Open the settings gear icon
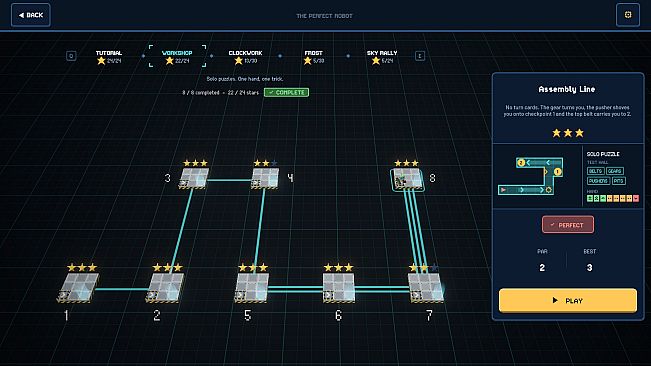The width and height of the screenshot is (651, 366). [628, 15]
